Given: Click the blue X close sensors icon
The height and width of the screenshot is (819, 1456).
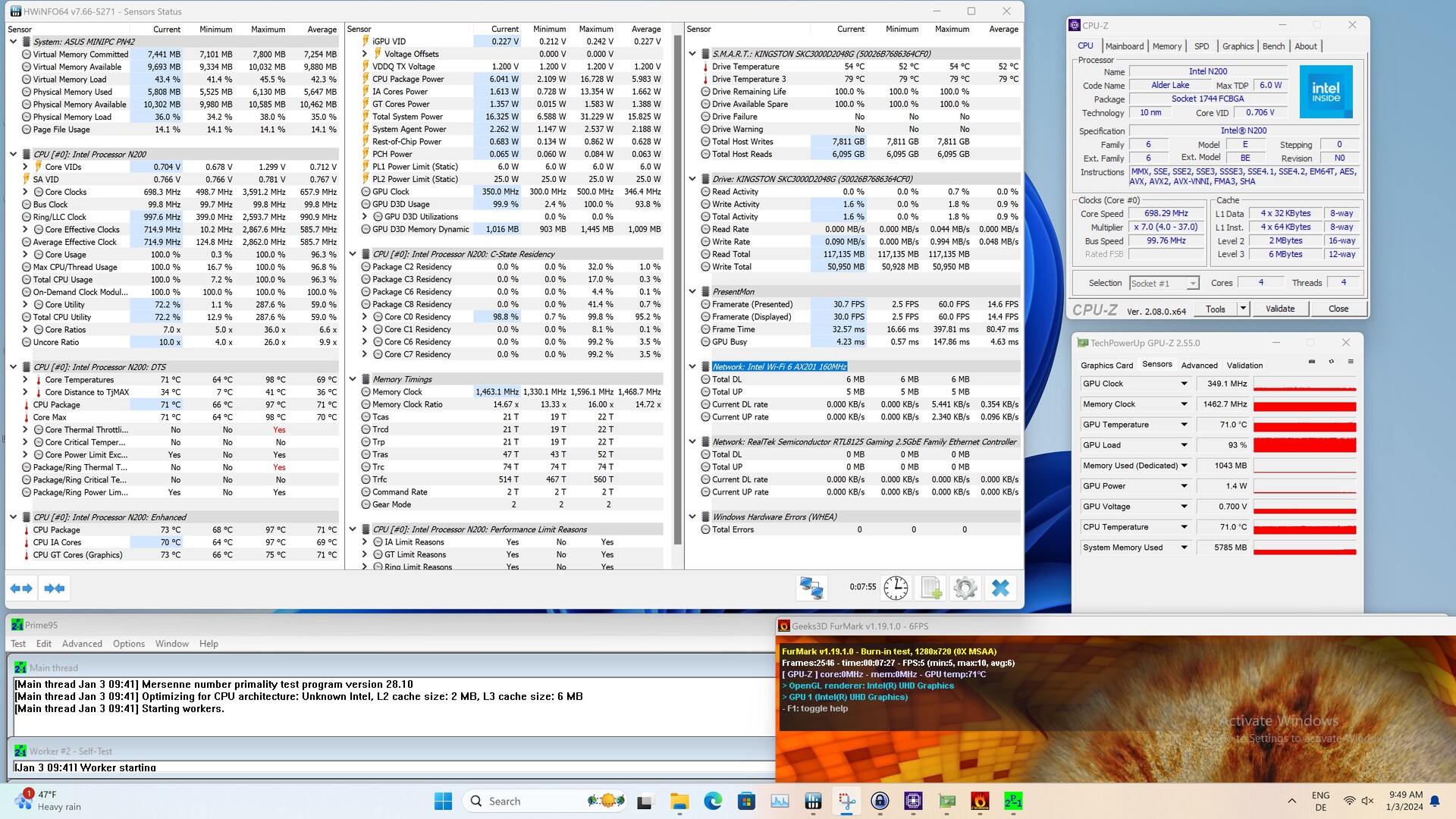Looking at the screenshot, I should click(x=1000, y=588).
